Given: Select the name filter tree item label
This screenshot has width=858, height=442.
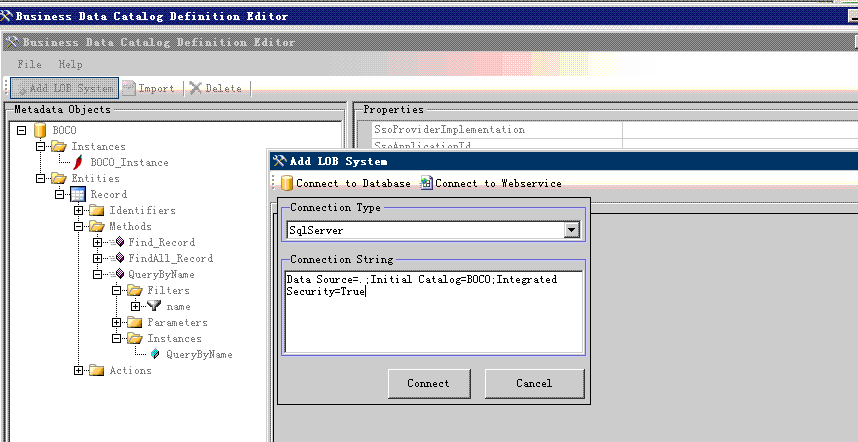Looking at the screenshot, I should pos(179,306).
